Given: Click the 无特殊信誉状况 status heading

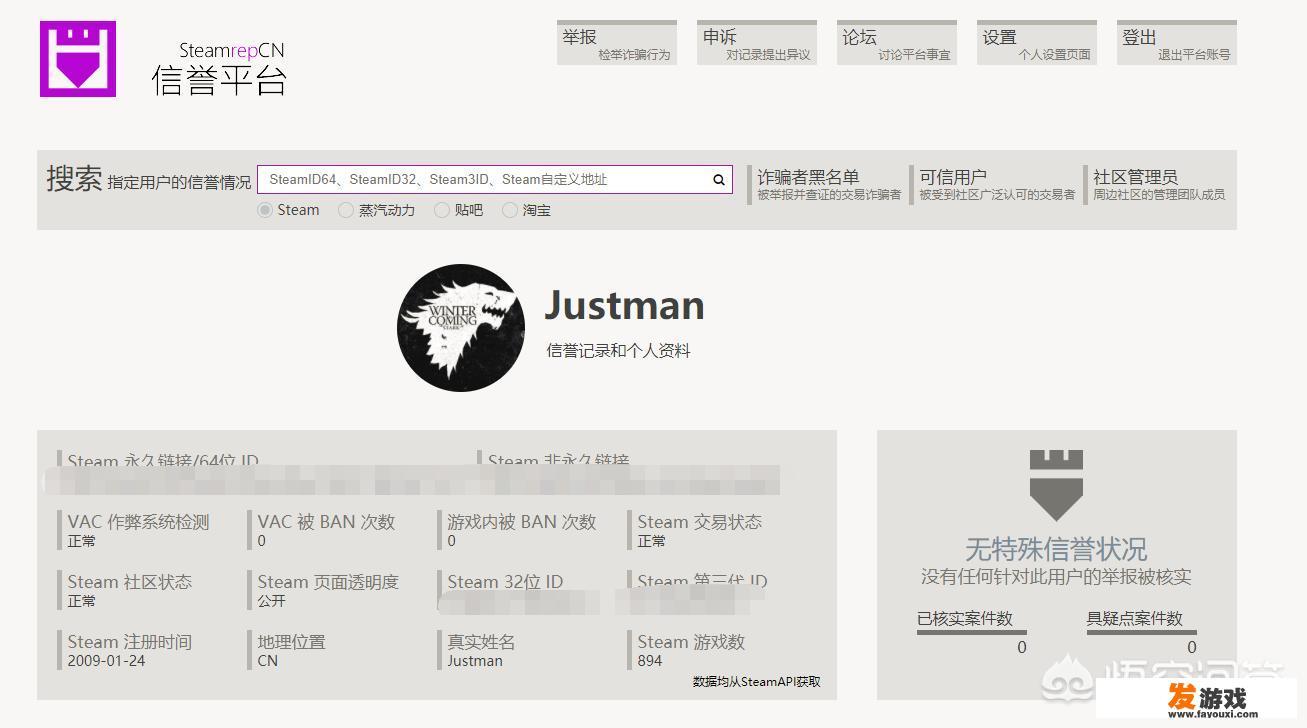Looking at the screenshot, I should pos(1056,549).
